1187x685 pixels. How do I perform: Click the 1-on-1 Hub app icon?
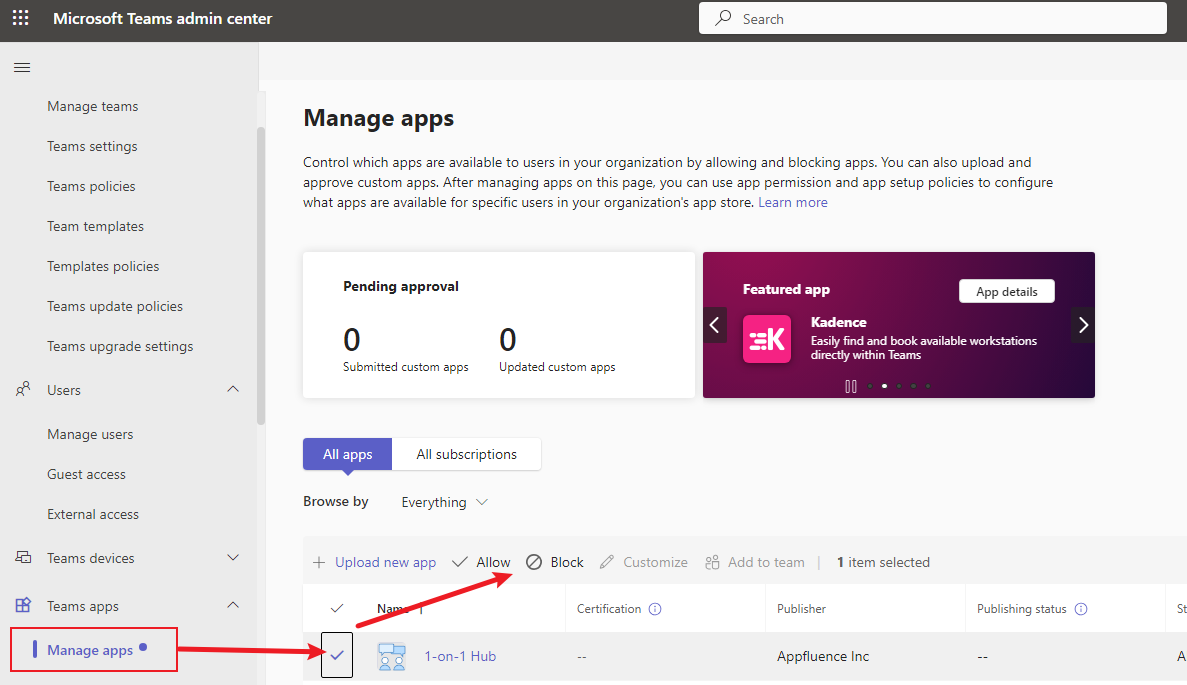coord(391,656)
